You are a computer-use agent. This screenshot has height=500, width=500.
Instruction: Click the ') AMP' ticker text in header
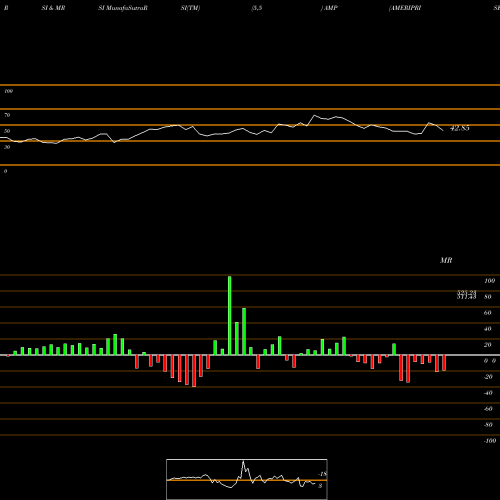pos(329,8)
